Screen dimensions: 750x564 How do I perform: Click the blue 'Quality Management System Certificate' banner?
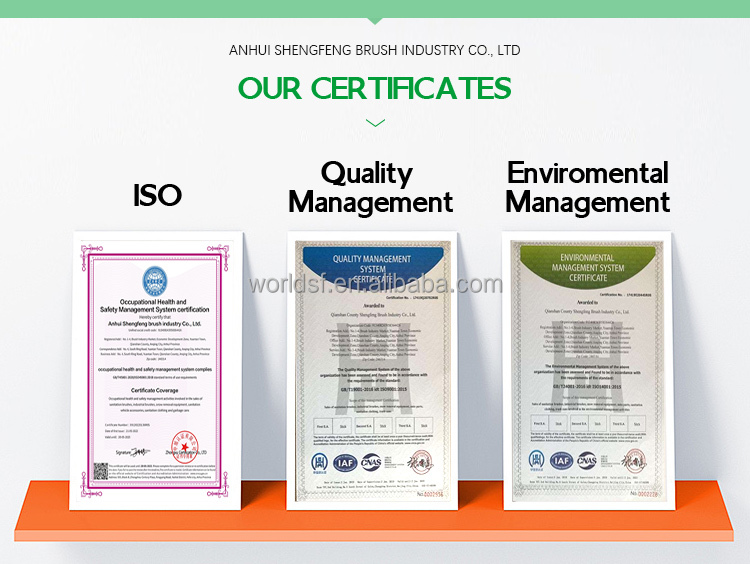coord(373,269)
